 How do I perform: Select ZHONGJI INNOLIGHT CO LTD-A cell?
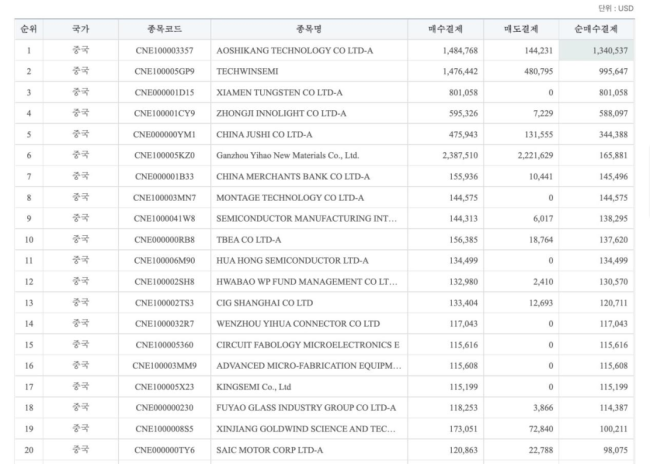pyautogui.click(x=309, y=113)
